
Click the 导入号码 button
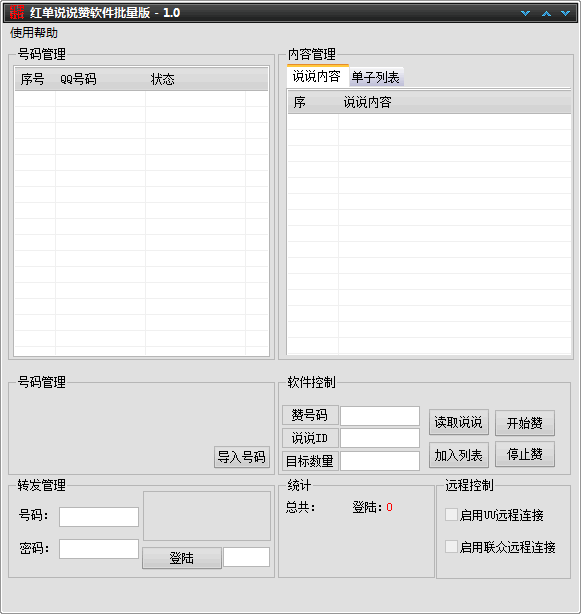tap(242, 457)
